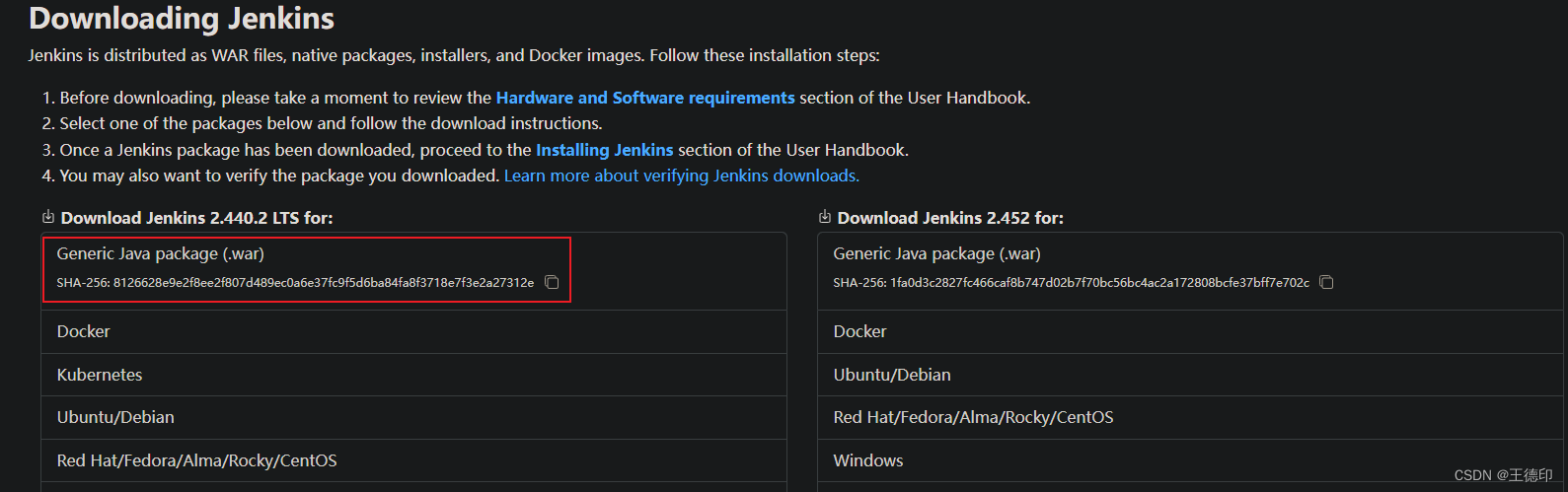Click hash text starting with 1fa0d3c2827fc466
This screenshot has height=492, width=1568.
point(1099,283)
